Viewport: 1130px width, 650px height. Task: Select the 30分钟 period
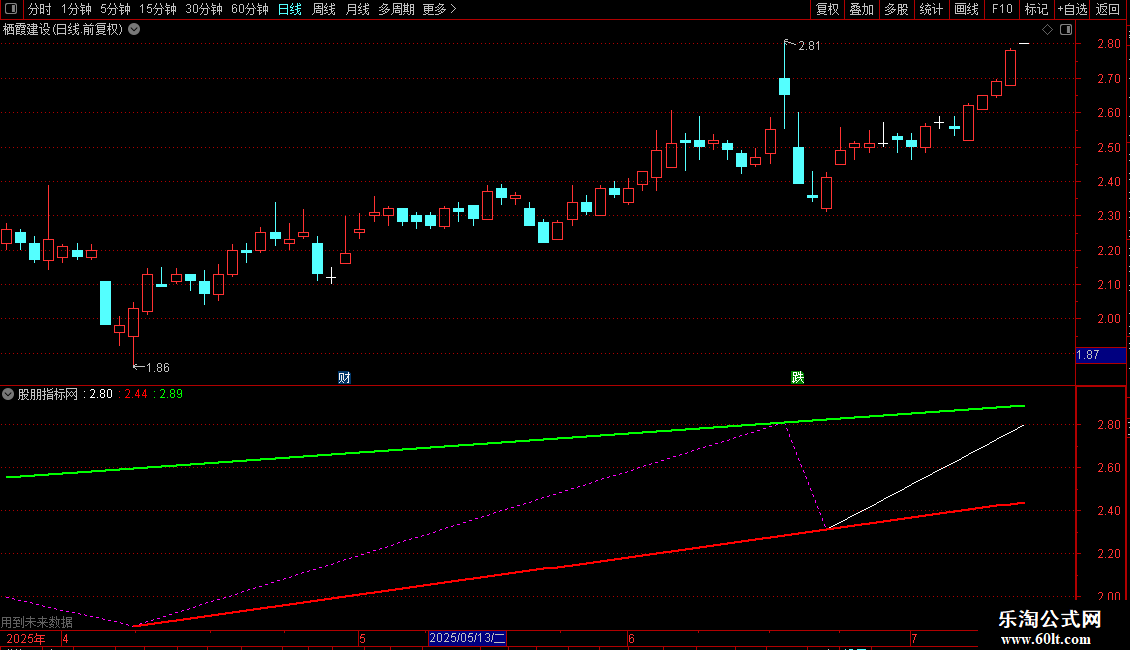click(204, 9)
